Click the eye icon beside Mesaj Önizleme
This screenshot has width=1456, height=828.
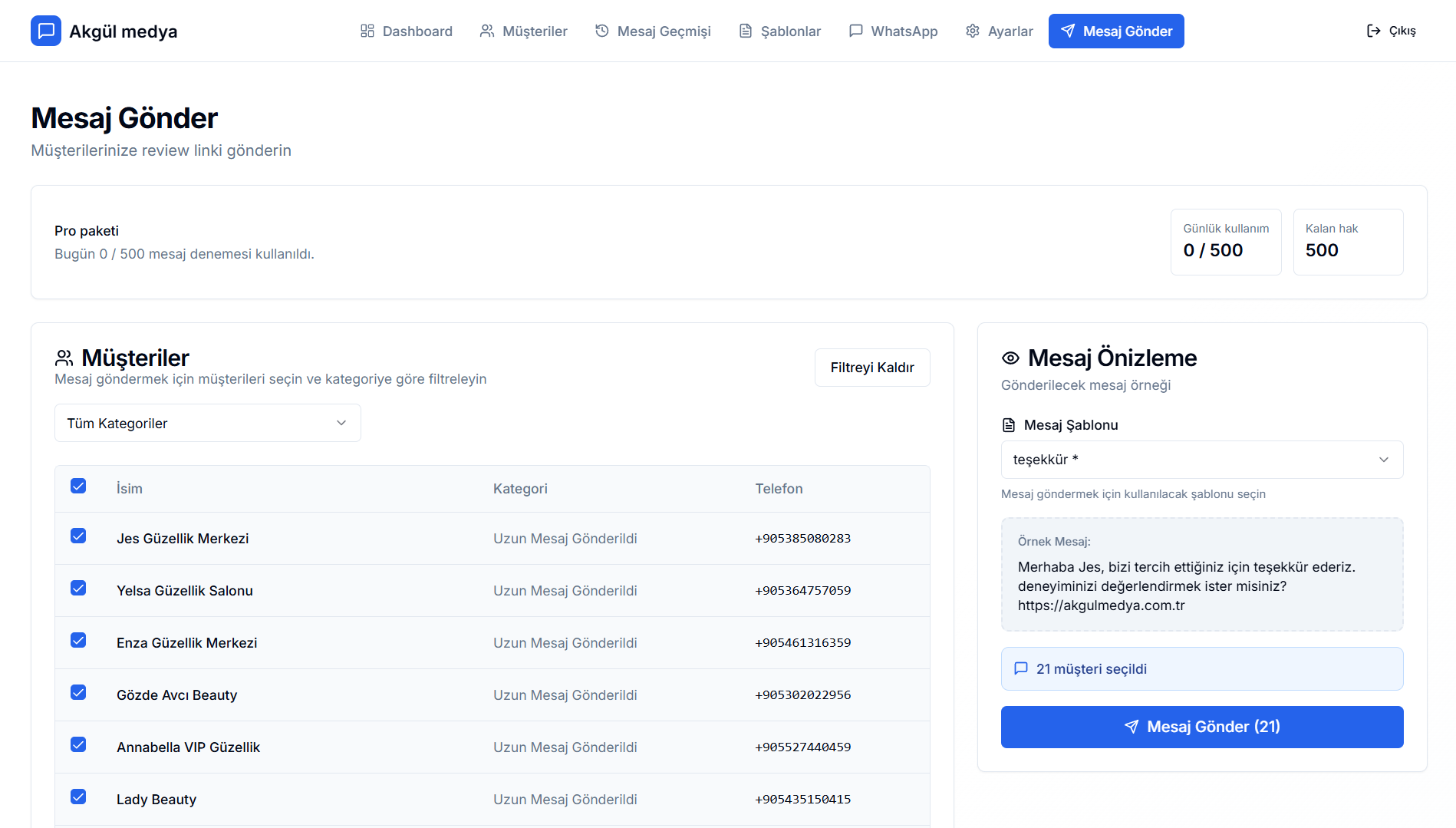coord(1011,358)
